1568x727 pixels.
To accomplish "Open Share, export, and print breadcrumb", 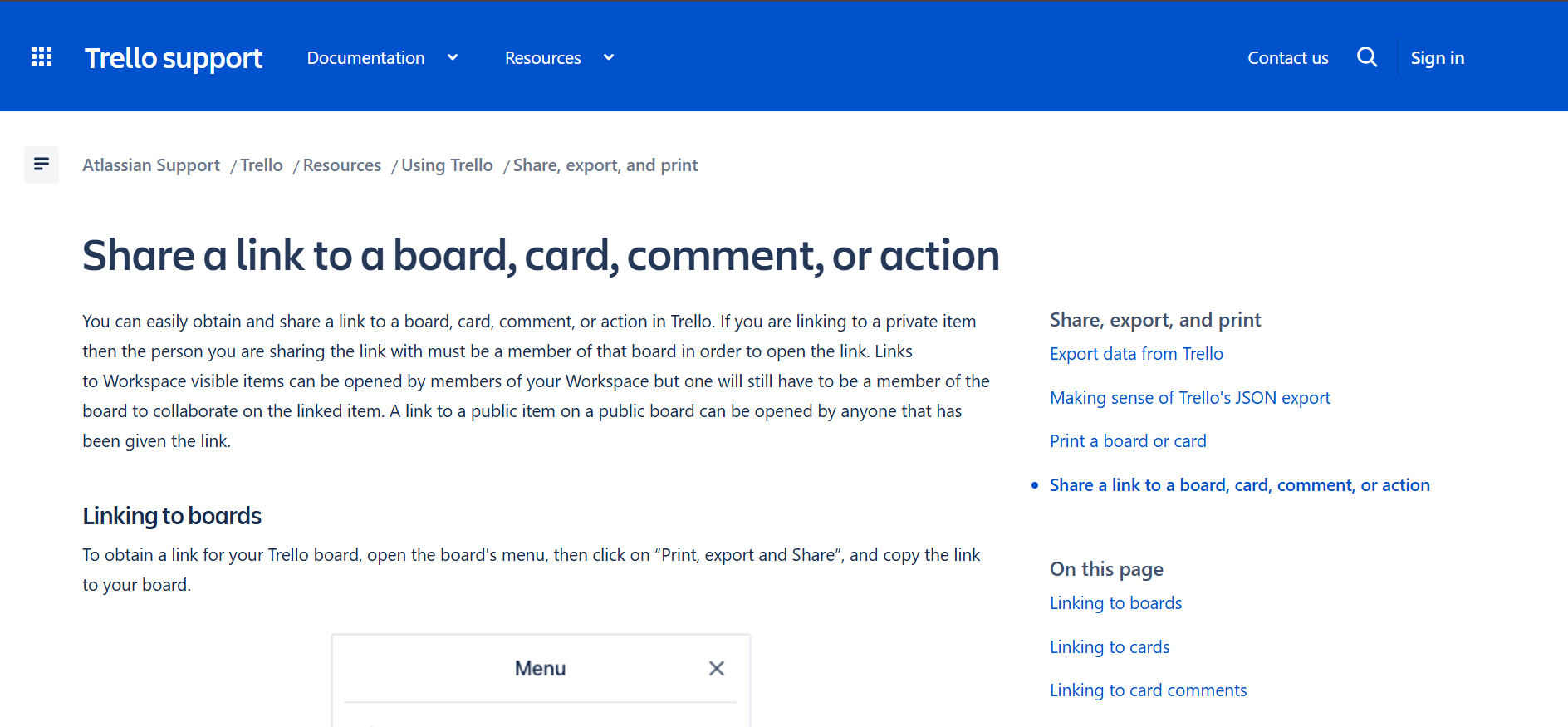I will 605,165.
